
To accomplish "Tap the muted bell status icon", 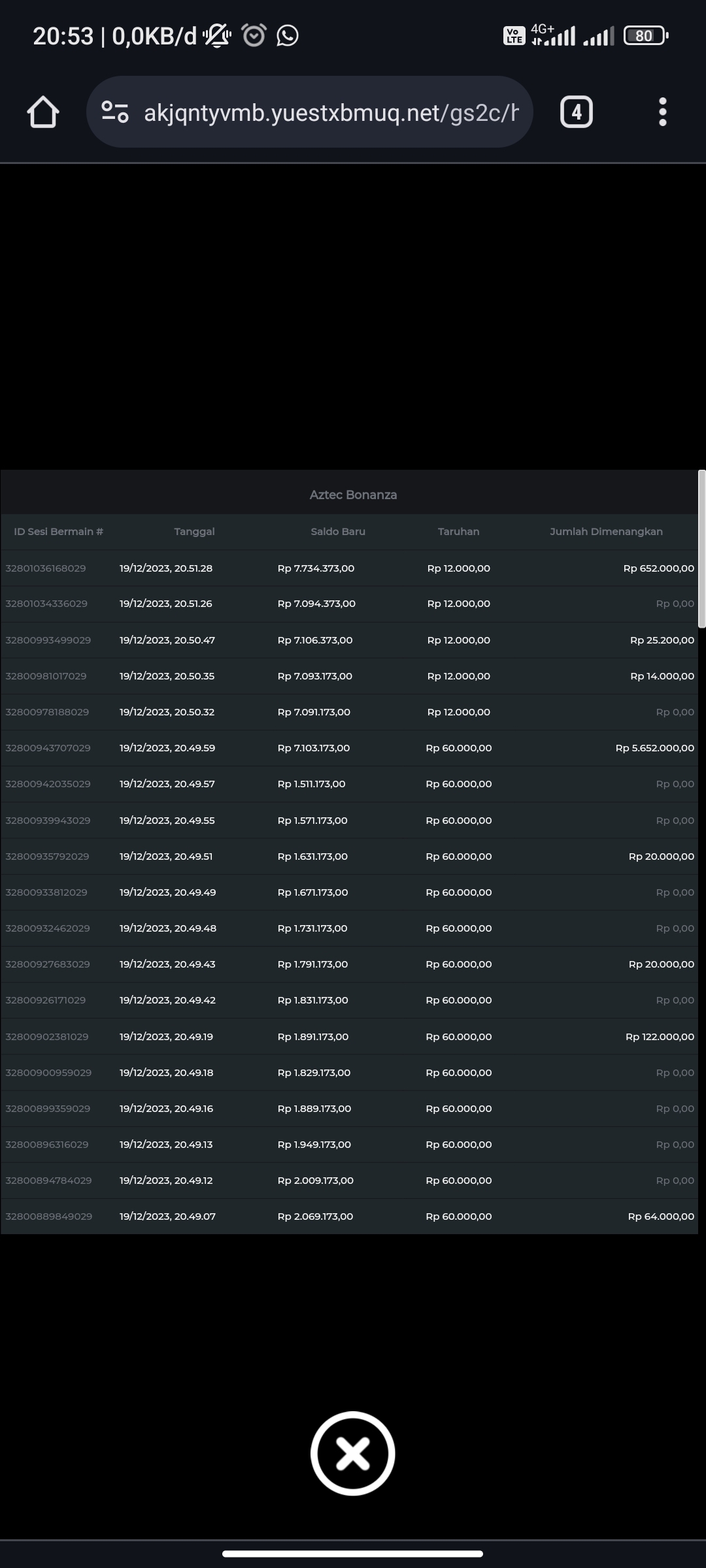I will pyautogui.click(x=217, y=35).
